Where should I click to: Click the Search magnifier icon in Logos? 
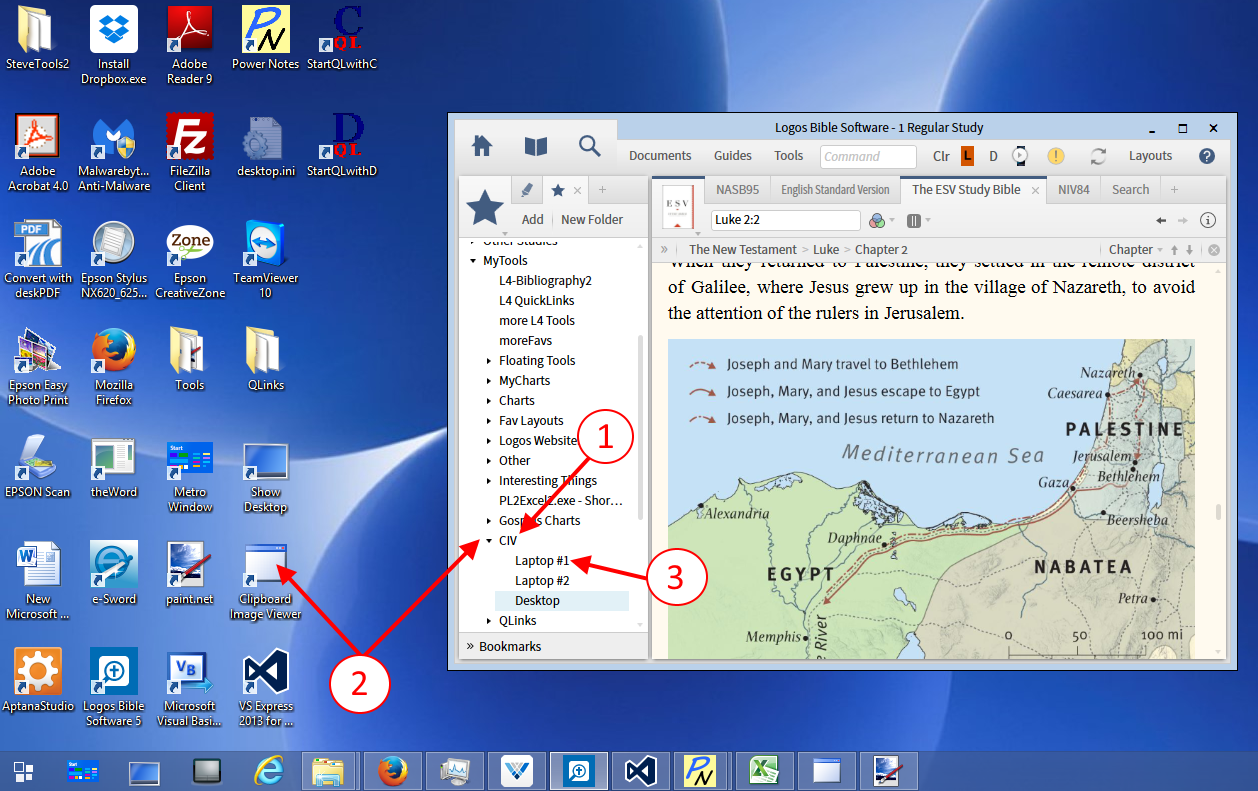click(590, 147)
